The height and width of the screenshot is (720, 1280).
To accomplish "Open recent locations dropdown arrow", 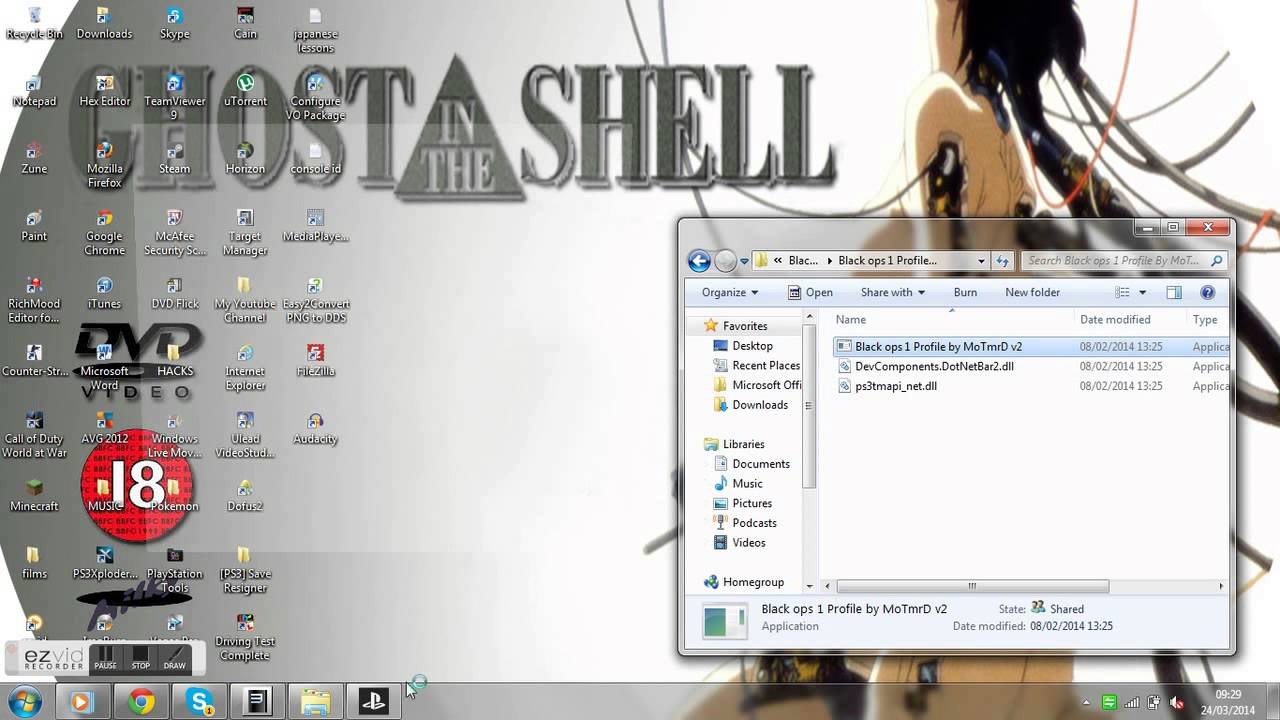I will click(744, 262).
